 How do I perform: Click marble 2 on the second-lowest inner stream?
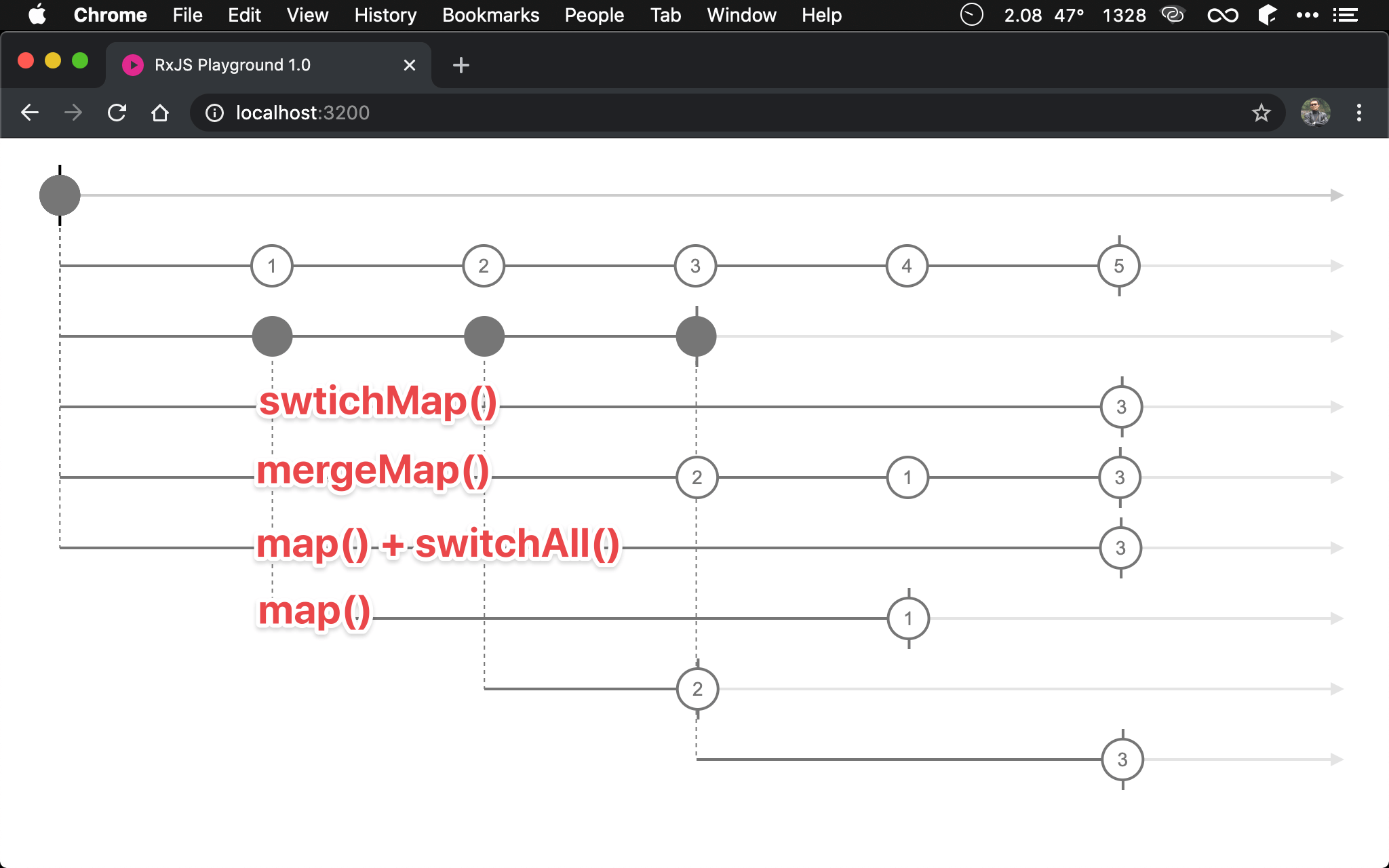(x=698, y=689)
